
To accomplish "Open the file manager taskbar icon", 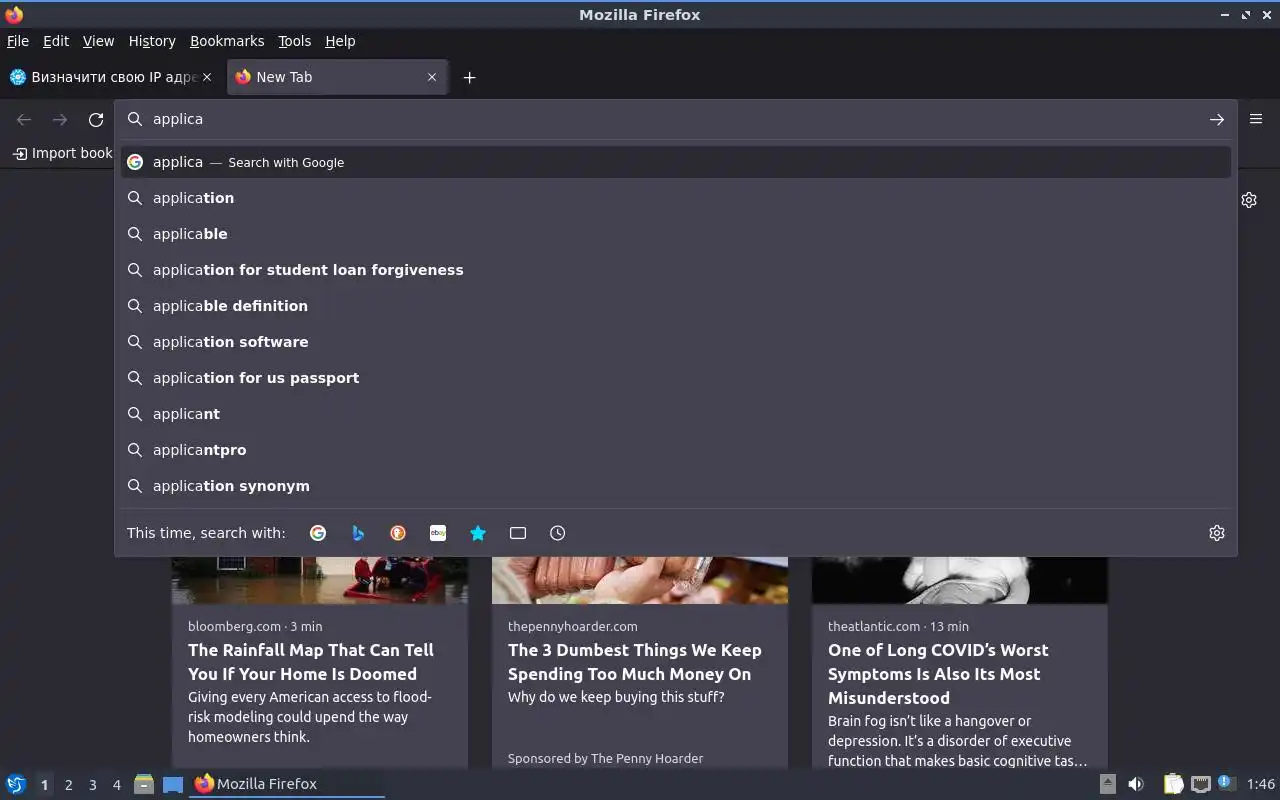I will click(144, 784).
